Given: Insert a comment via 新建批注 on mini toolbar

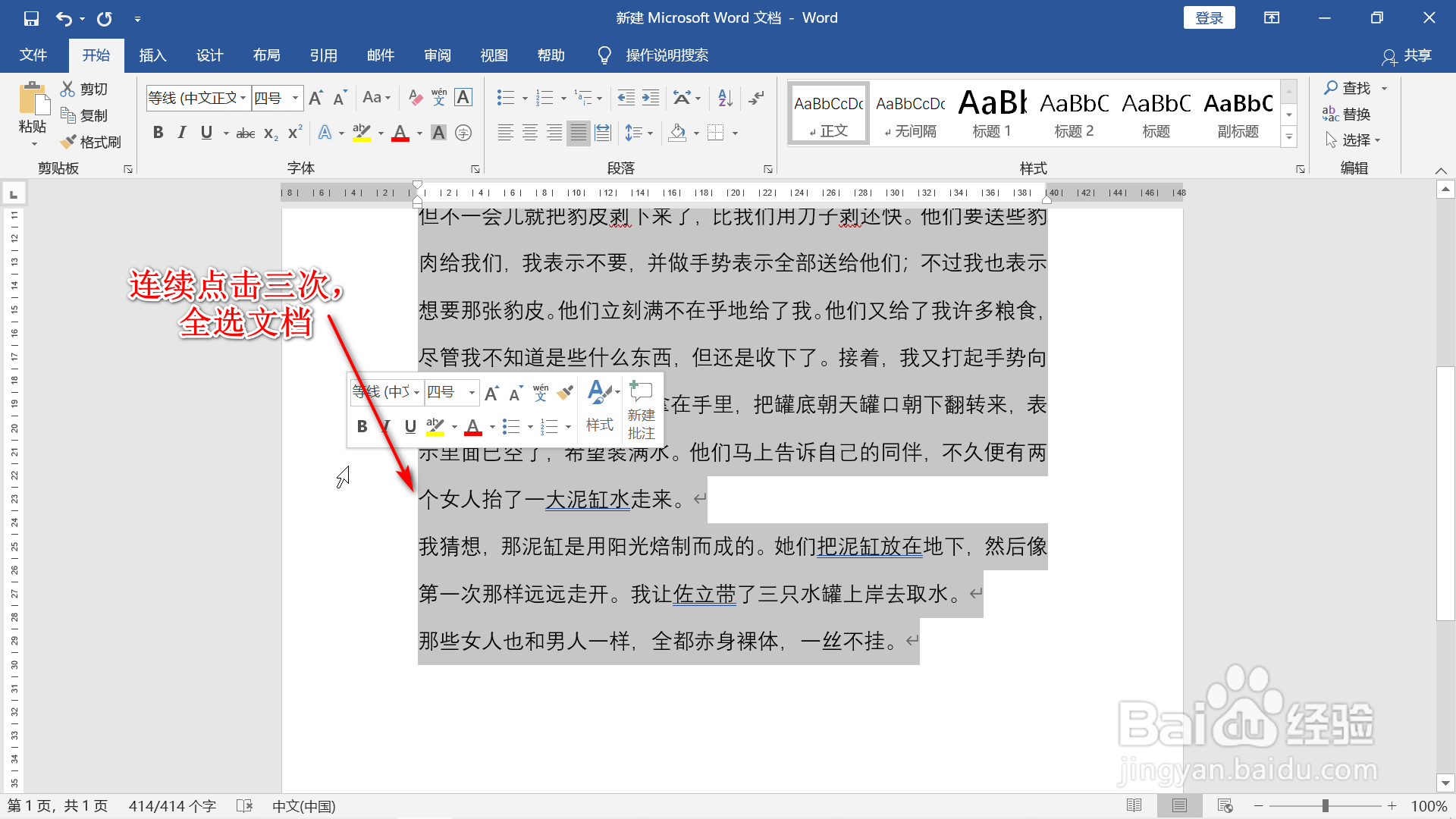Looking at the screenshot, I should (x=641, y=409).
